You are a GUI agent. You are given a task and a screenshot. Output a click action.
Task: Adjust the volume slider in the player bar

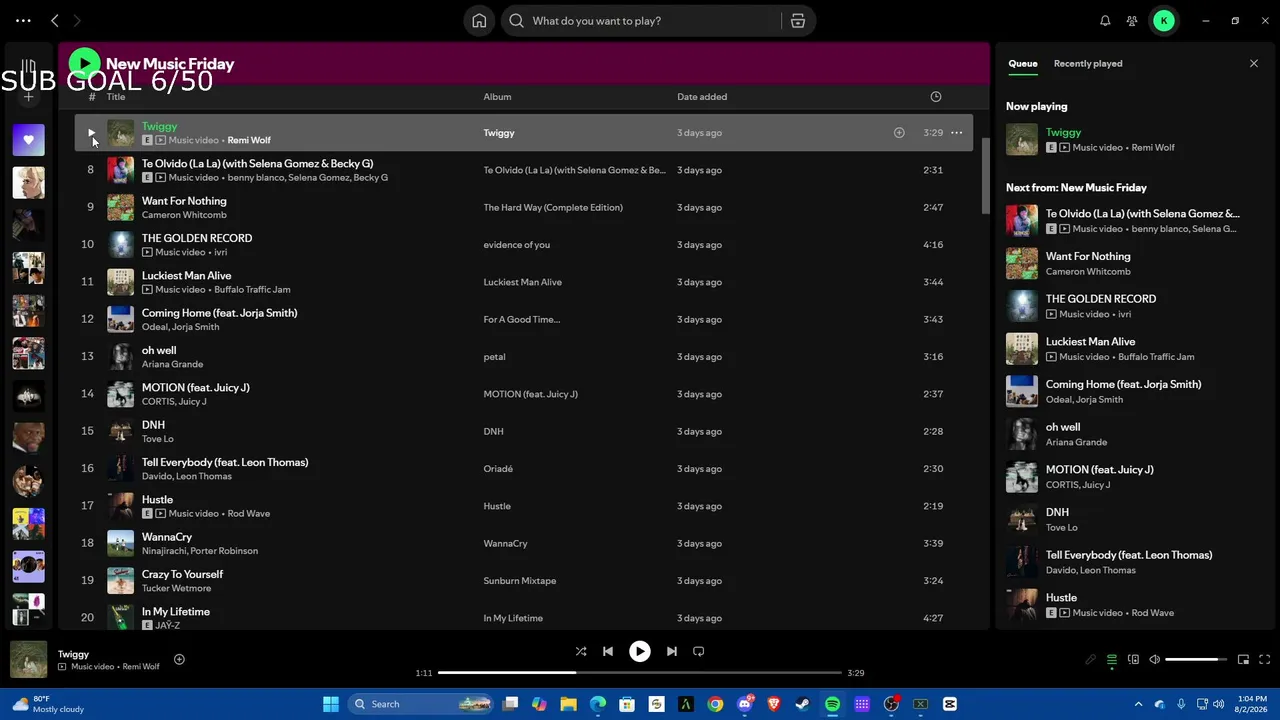click(x=1197, y=660)
